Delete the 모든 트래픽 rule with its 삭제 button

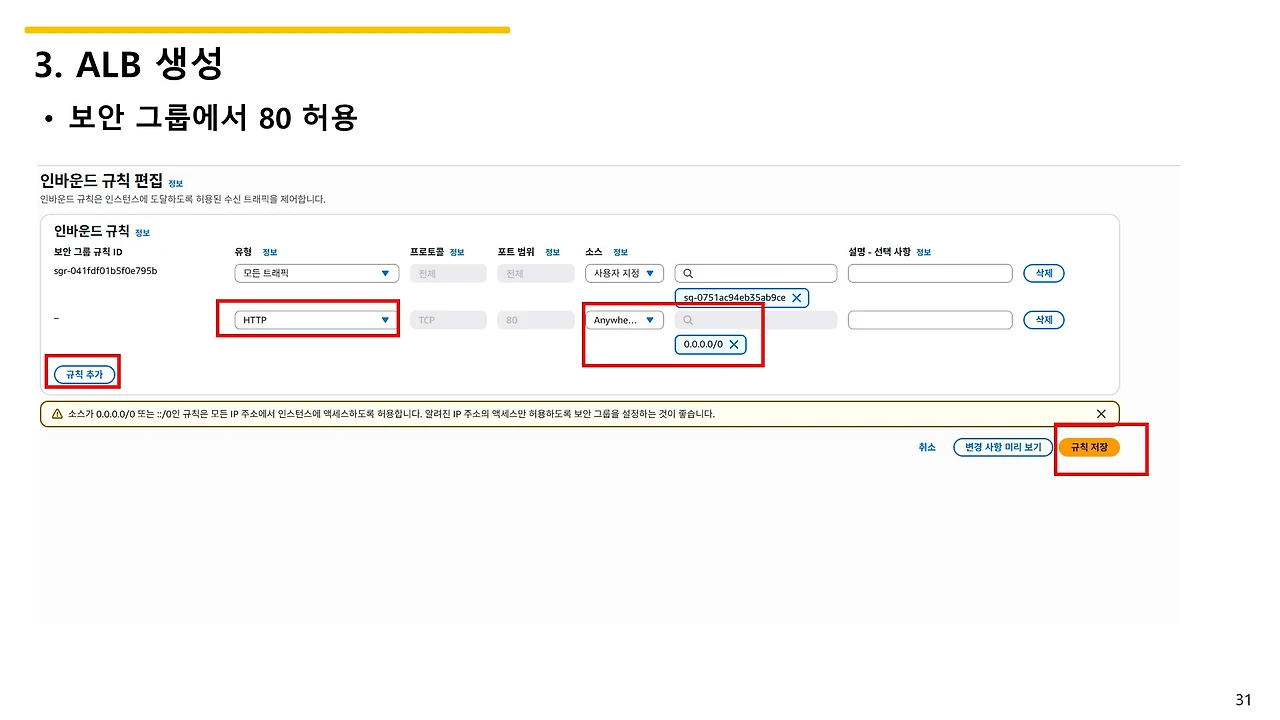[x=1043, y=273]
